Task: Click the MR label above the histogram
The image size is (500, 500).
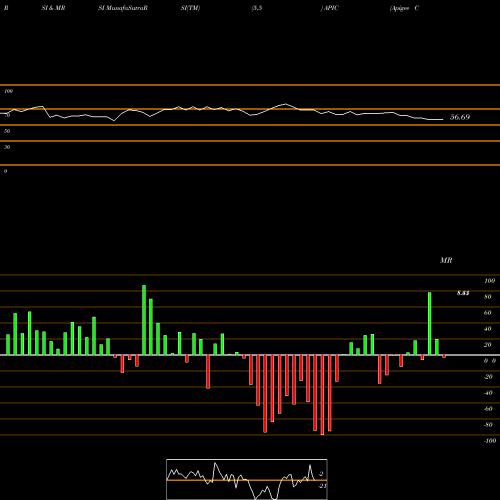Action: 446,260
